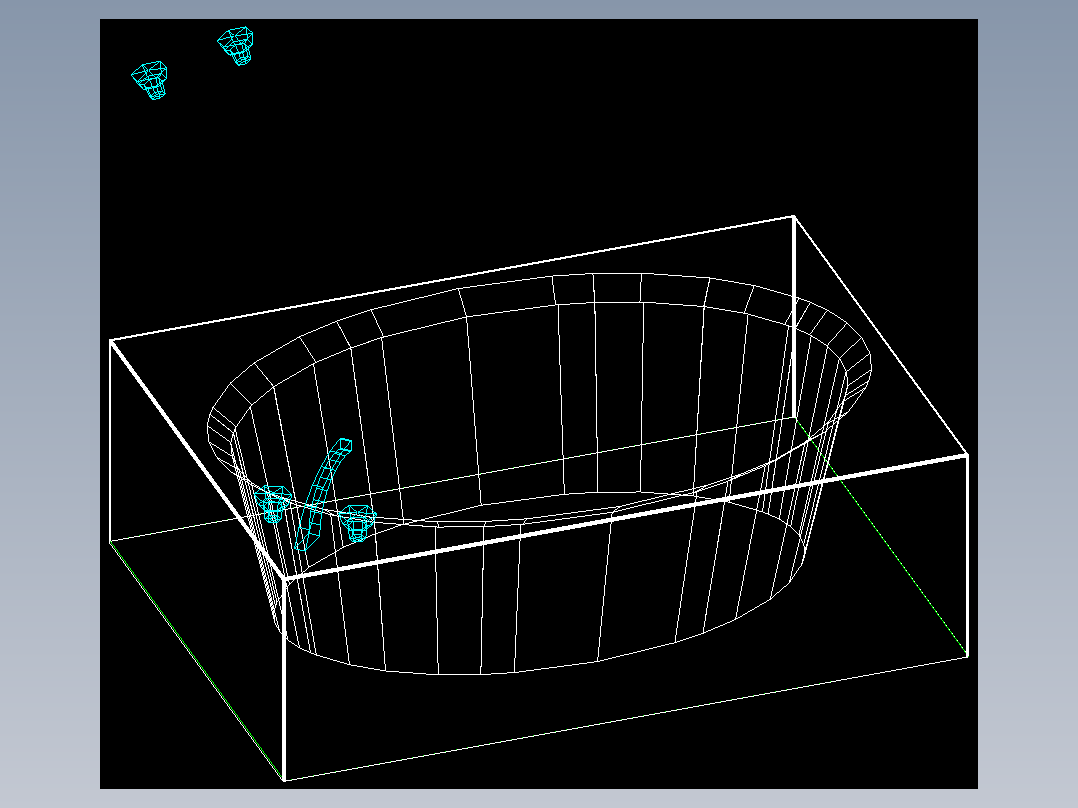This screenshot has width=1078, height=808.
Task: Click the bottom front corner of the box
Action: pyautogui.click(x=284, y=780)
